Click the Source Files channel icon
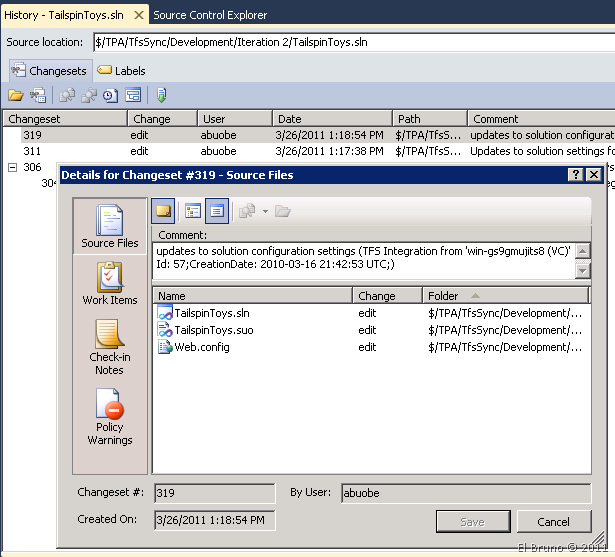 (110, 221)
